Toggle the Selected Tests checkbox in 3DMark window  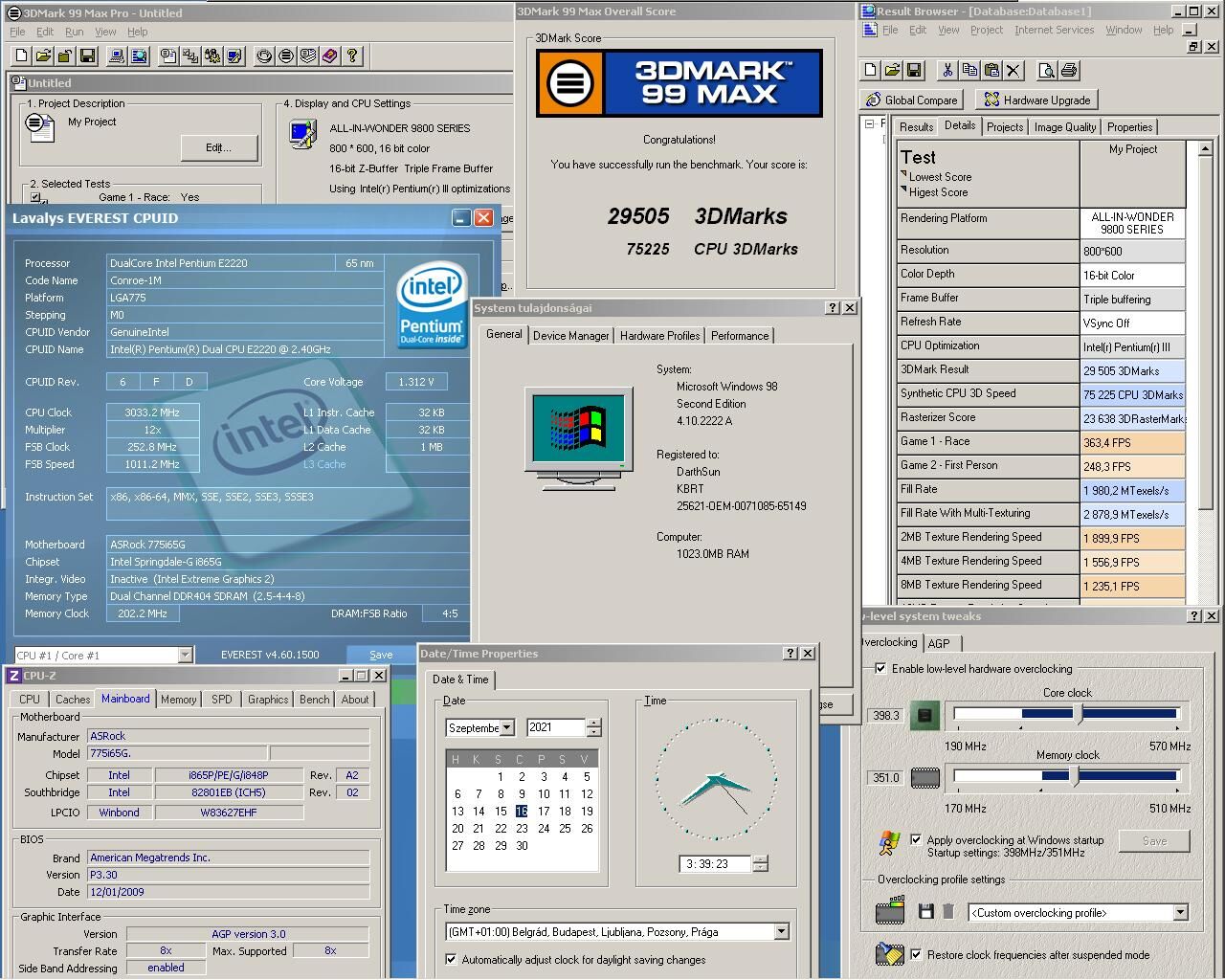(x=35, y=197)
